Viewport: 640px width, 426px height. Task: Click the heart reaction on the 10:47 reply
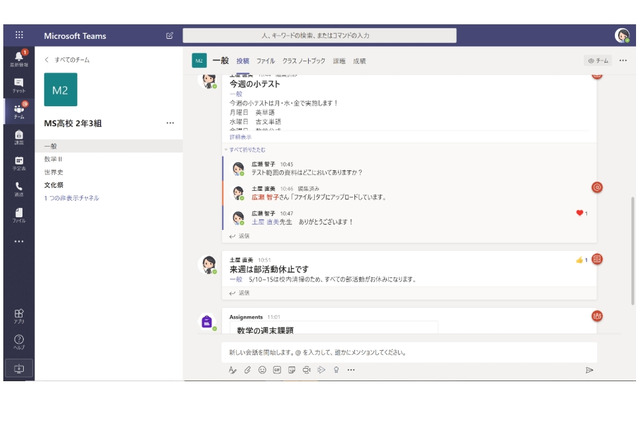[582, 213]
